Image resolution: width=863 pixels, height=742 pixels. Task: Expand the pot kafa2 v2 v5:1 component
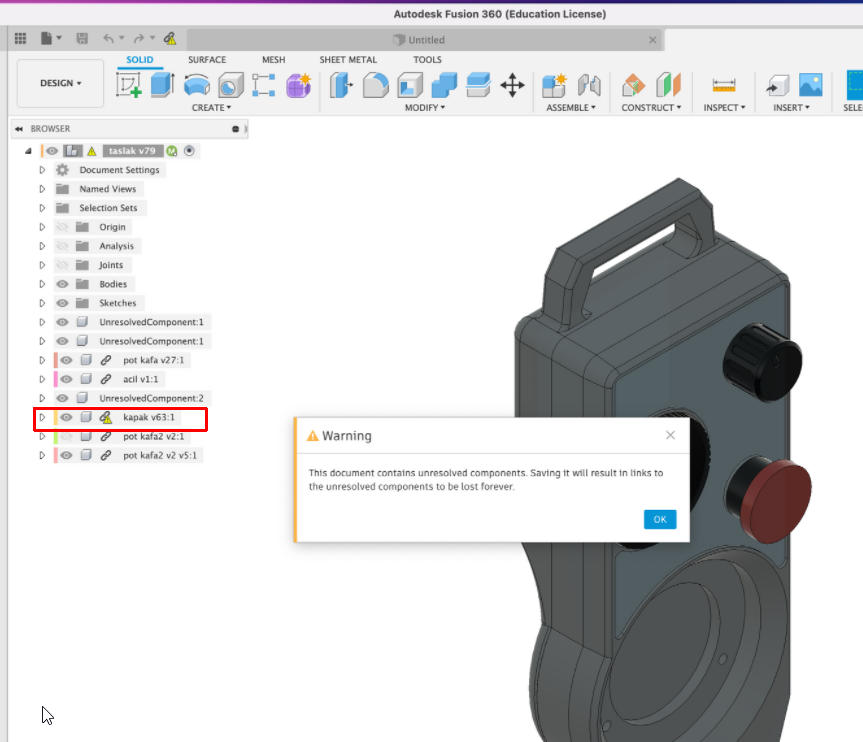pos(42,455)
